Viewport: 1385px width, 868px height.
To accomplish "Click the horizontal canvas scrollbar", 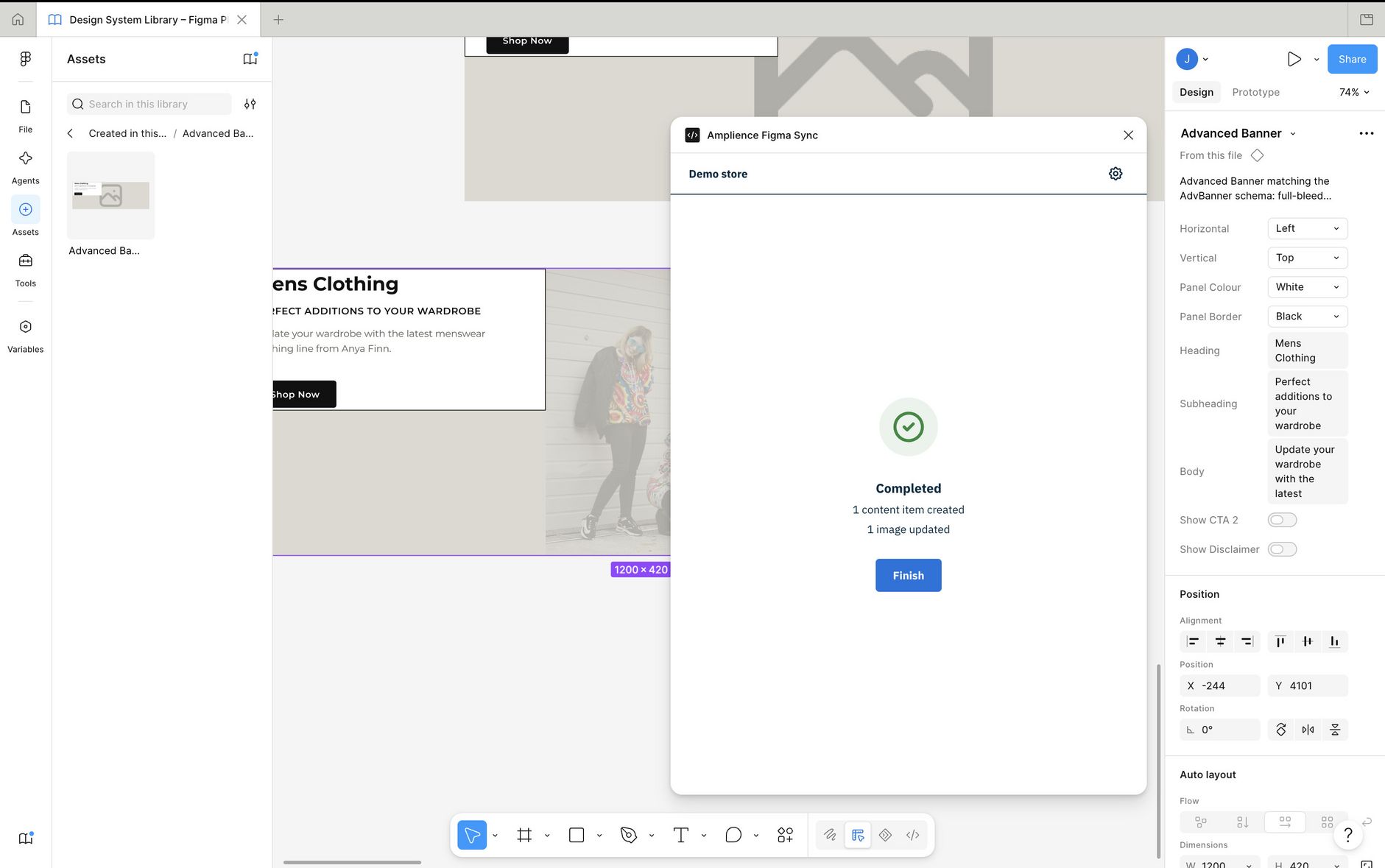I will click(x=352, y=862).
